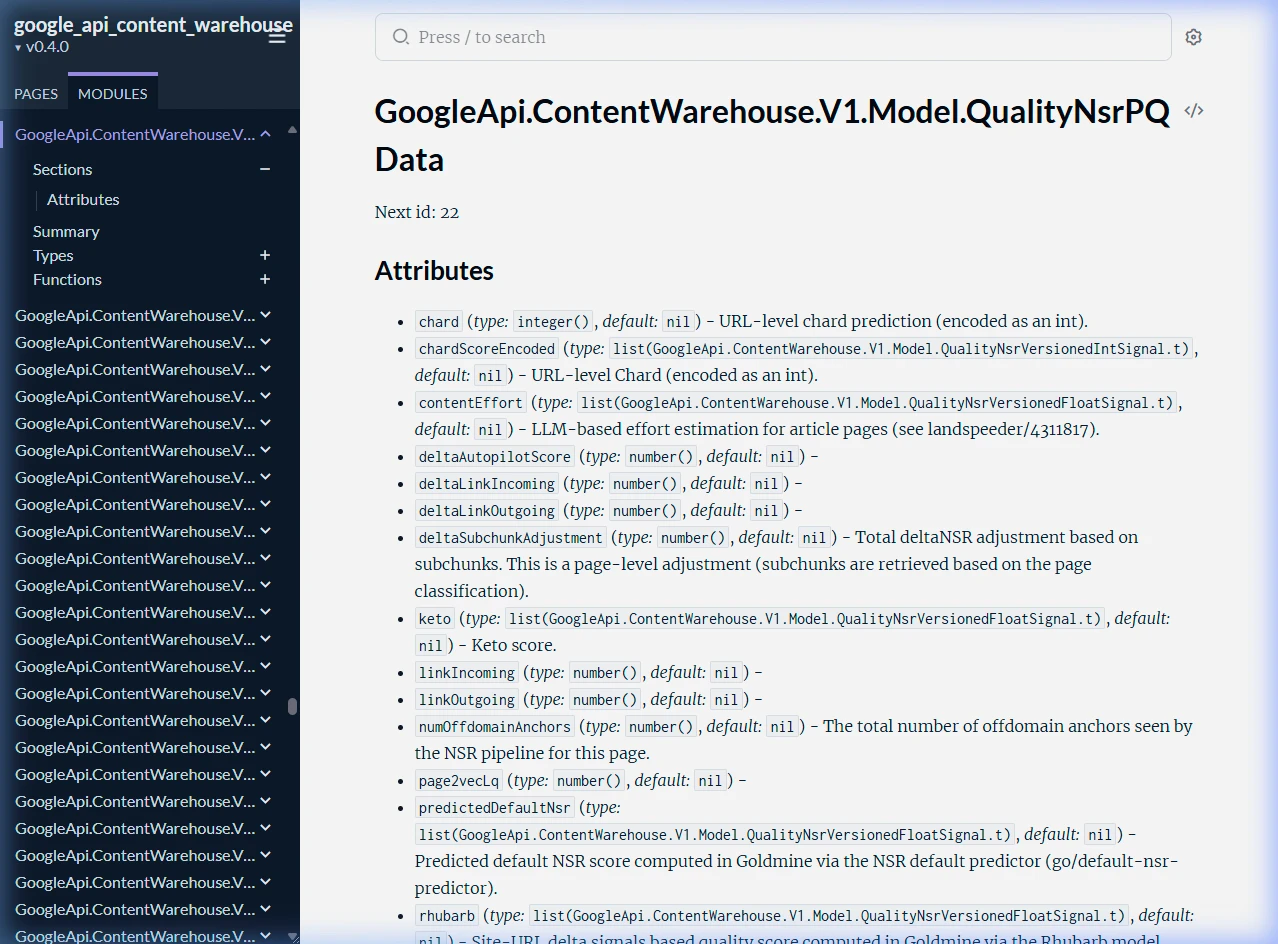Click the sidebar scrollbar up arrow

(x=292, y=129)
